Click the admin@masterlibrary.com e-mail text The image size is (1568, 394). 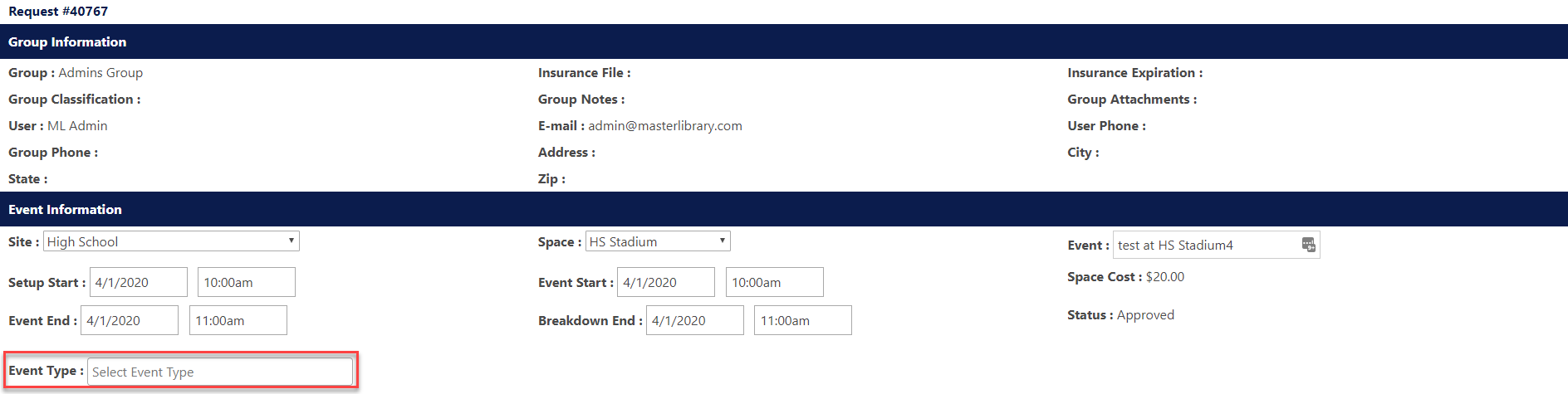(665, 126)
